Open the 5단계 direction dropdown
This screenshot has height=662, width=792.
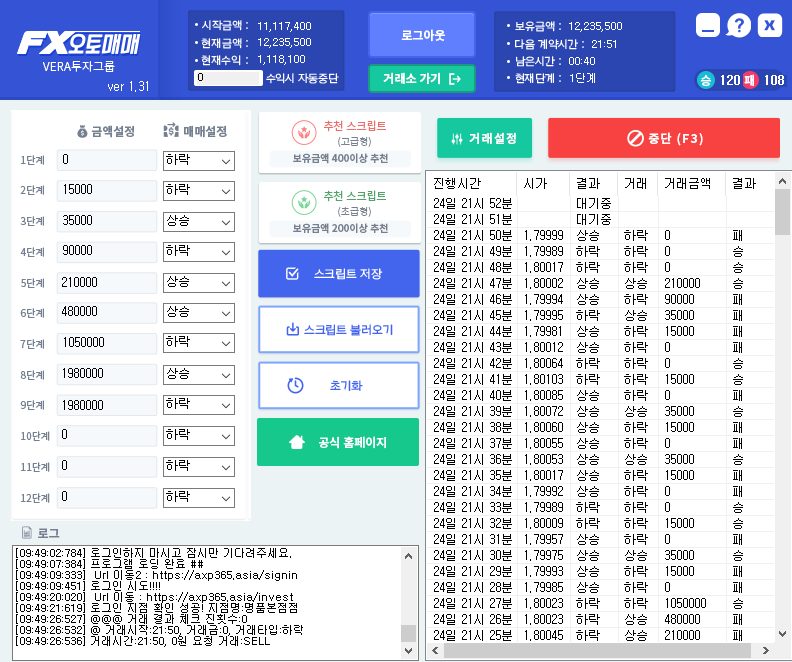(x=199, y=283)
